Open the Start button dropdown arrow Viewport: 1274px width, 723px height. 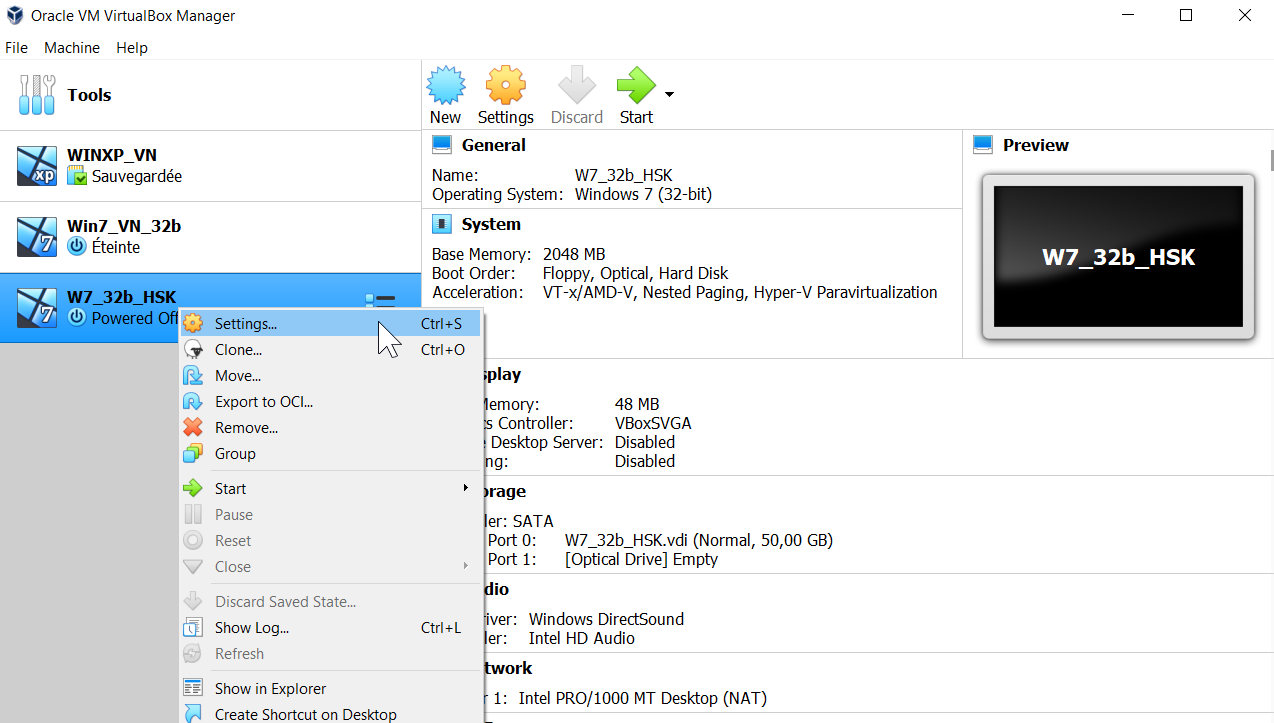[x=669, y=95]
